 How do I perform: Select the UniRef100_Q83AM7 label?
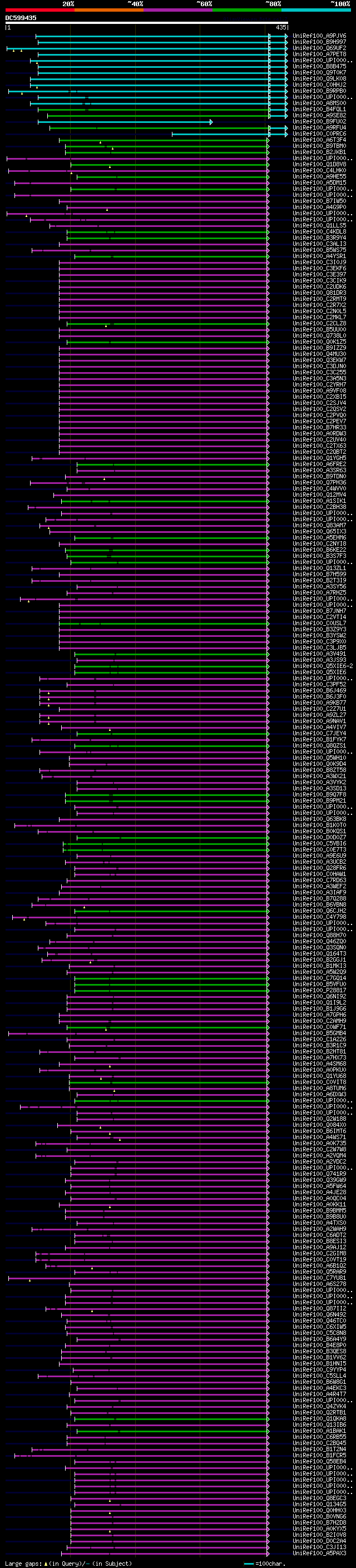(x=319, y=525)
